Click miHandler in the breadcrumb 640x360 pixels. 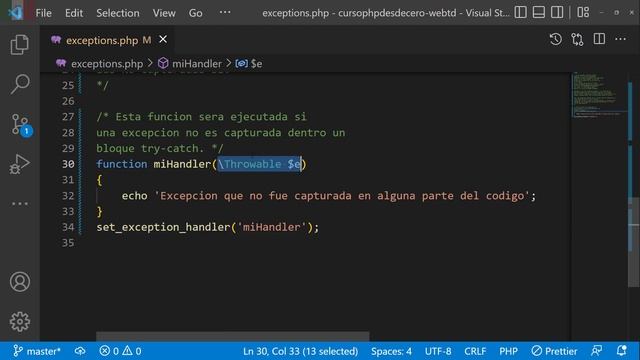click(x=197, y=64)
